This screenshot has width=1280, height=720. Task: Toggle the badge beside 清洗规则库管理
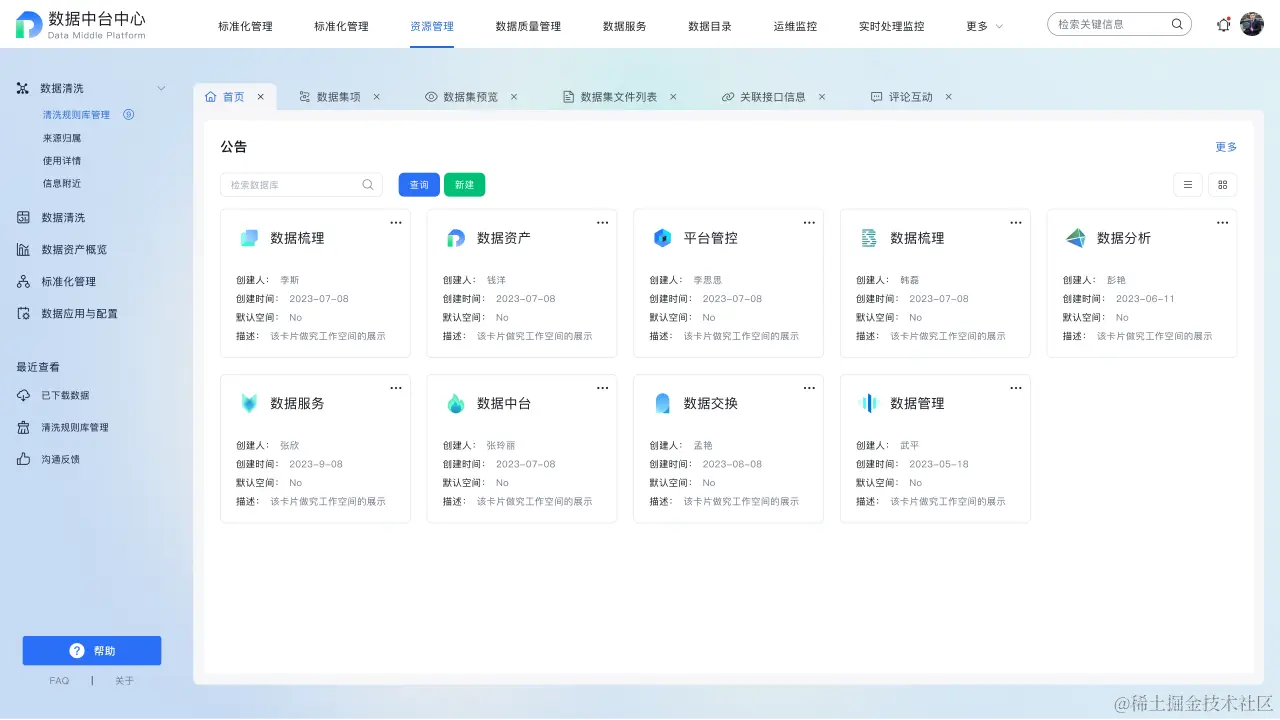pyautogui.click(x=130, y=114)
